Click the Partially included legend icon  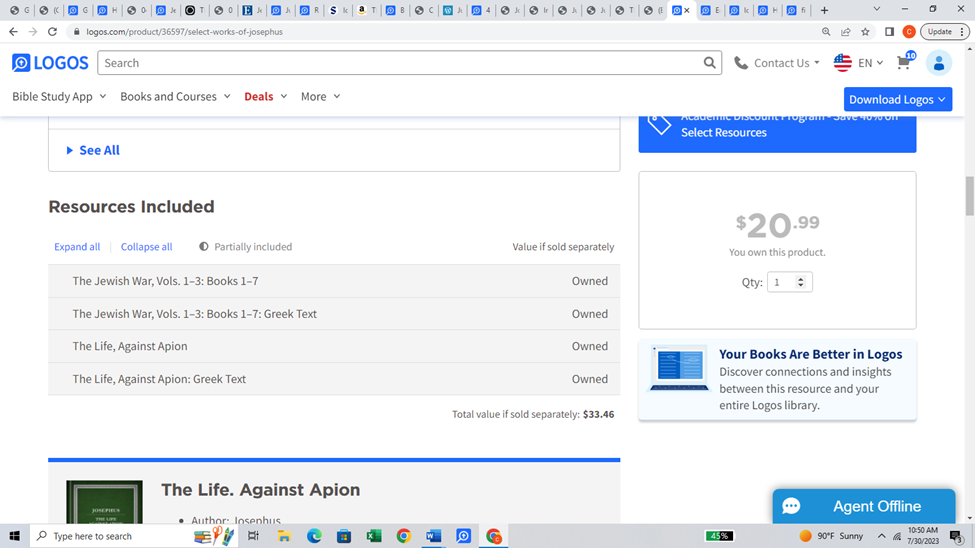(x=203, y=247)
